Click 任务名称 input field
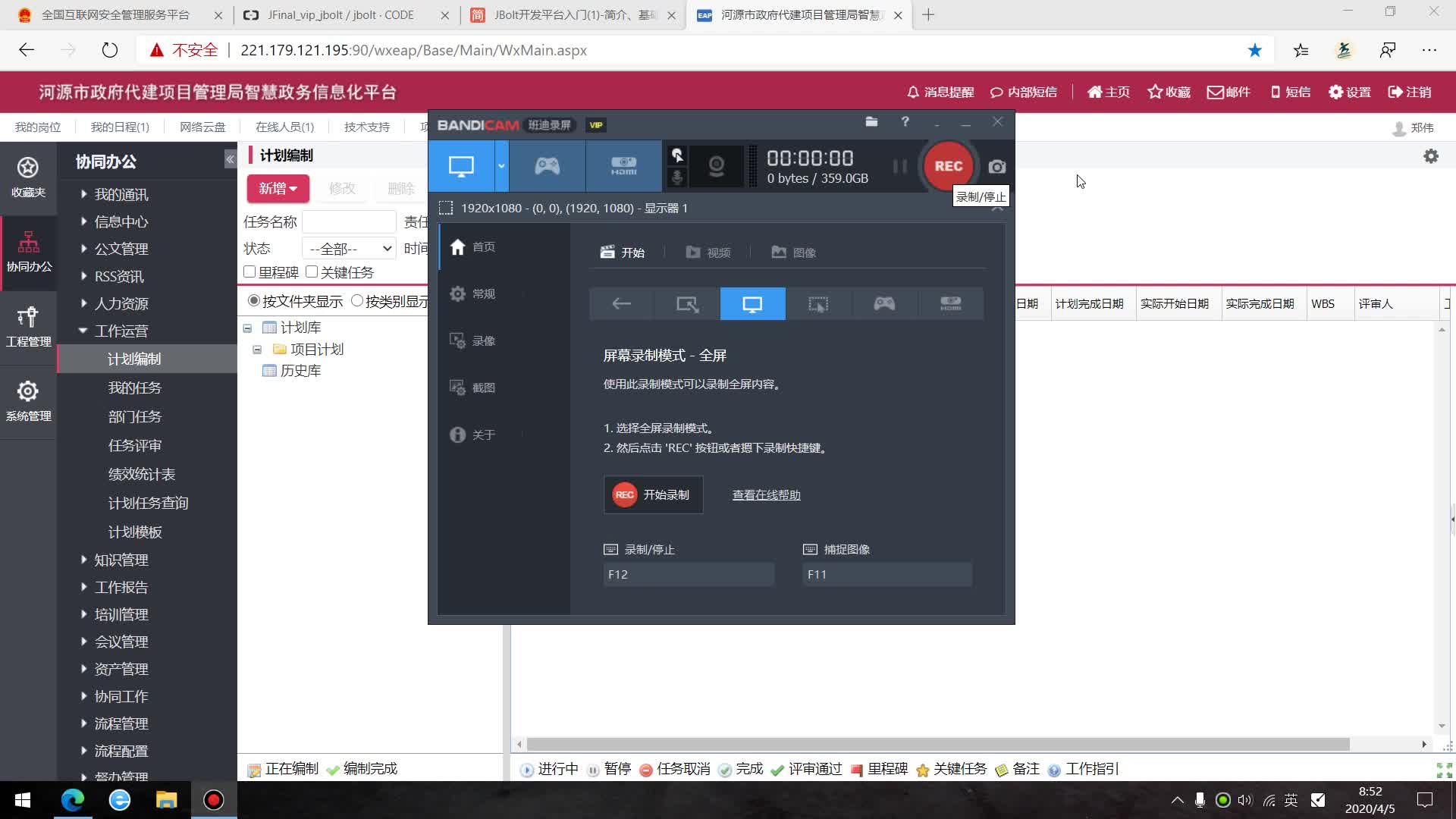 click(349, 222)
